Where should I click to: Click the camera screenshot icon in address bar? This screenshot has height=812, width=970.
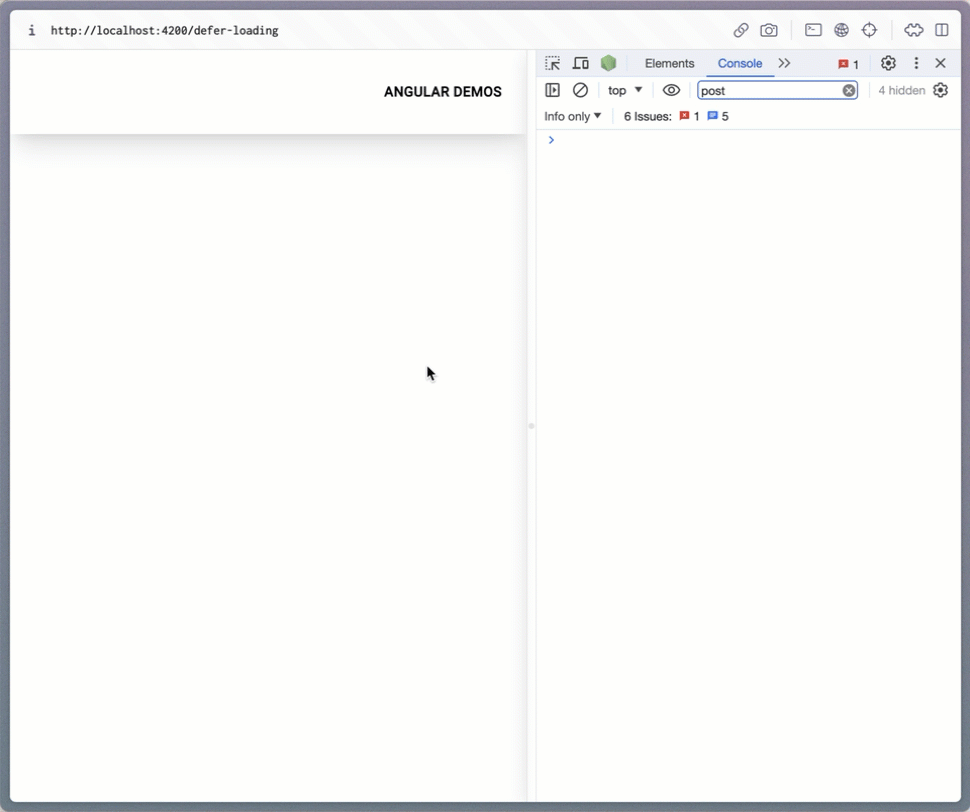(x=769, y=30)
